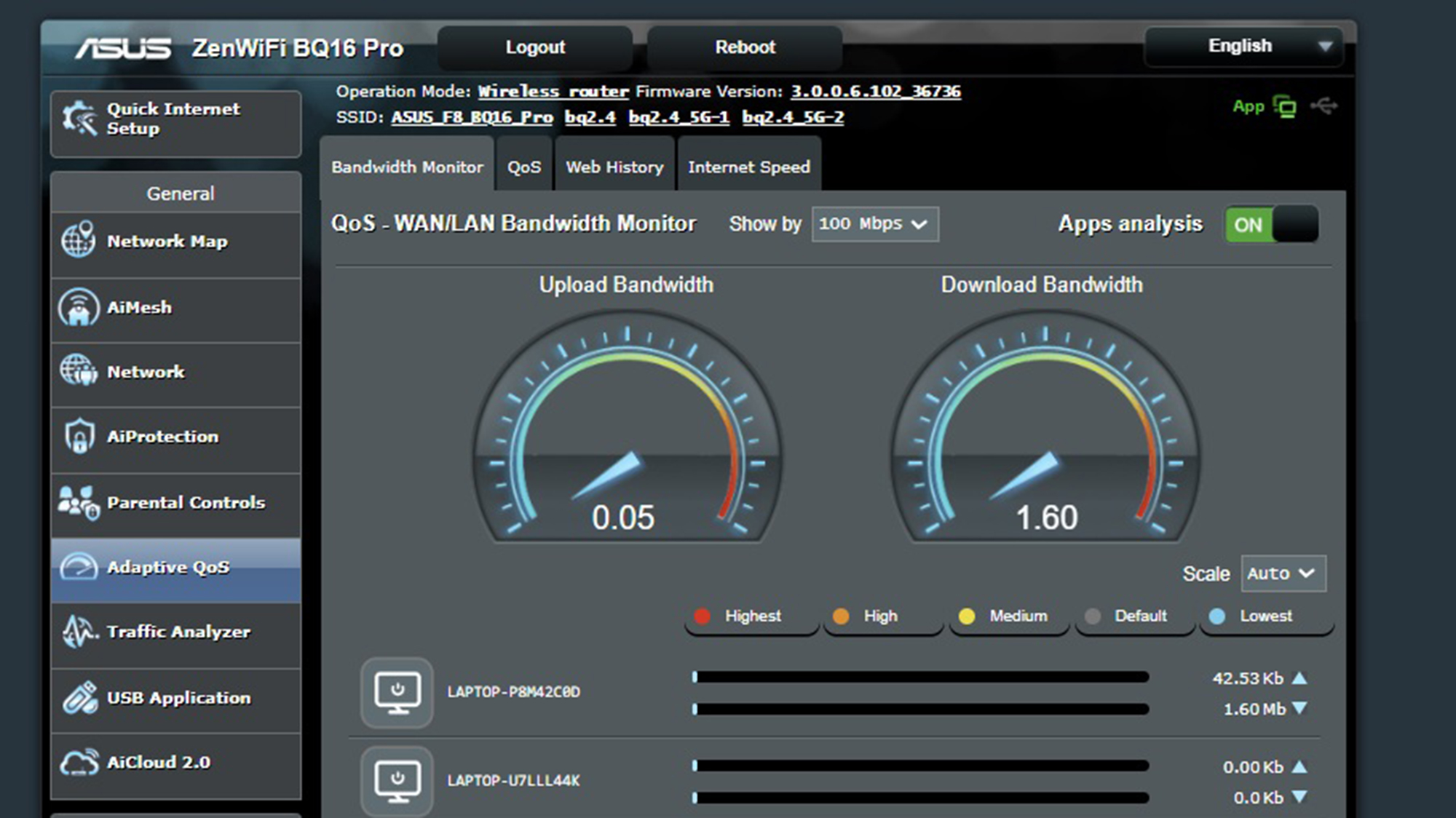Click the AiCloud 2.0 cloud icon
1456x818 pixels.
pyautogui.click(x=79, y=763)
